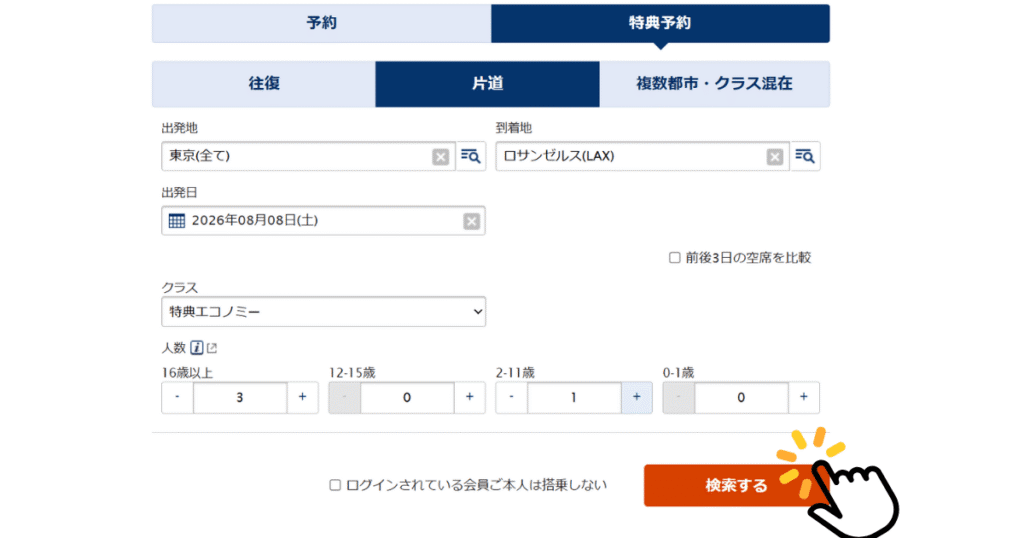The height and width of the screenshot is (538, 1024).
Task: Open the departure airport search icon
Action: tap(471, 156)
